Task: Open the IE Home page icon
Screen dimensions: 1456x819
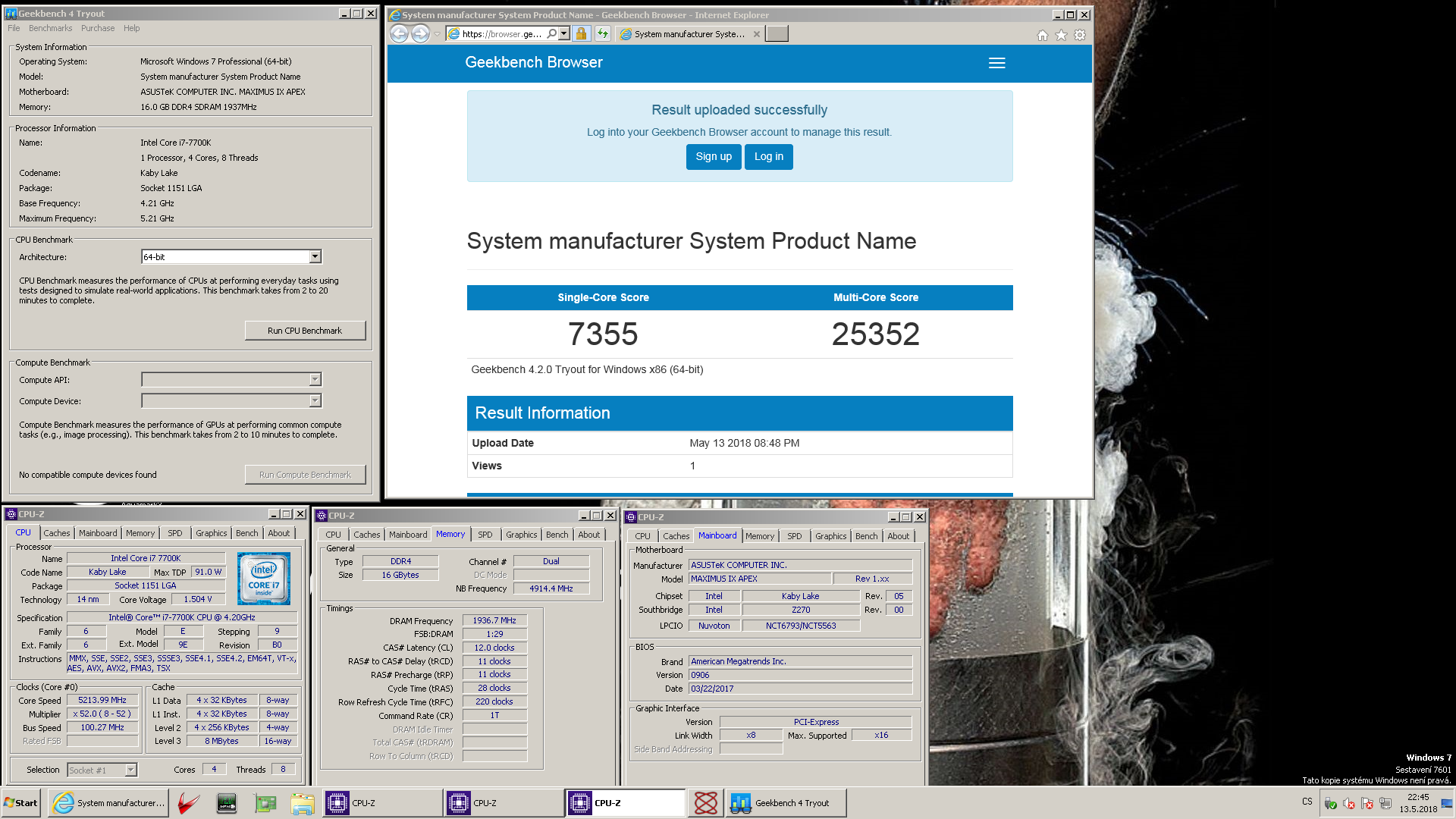Action: 1043,35
